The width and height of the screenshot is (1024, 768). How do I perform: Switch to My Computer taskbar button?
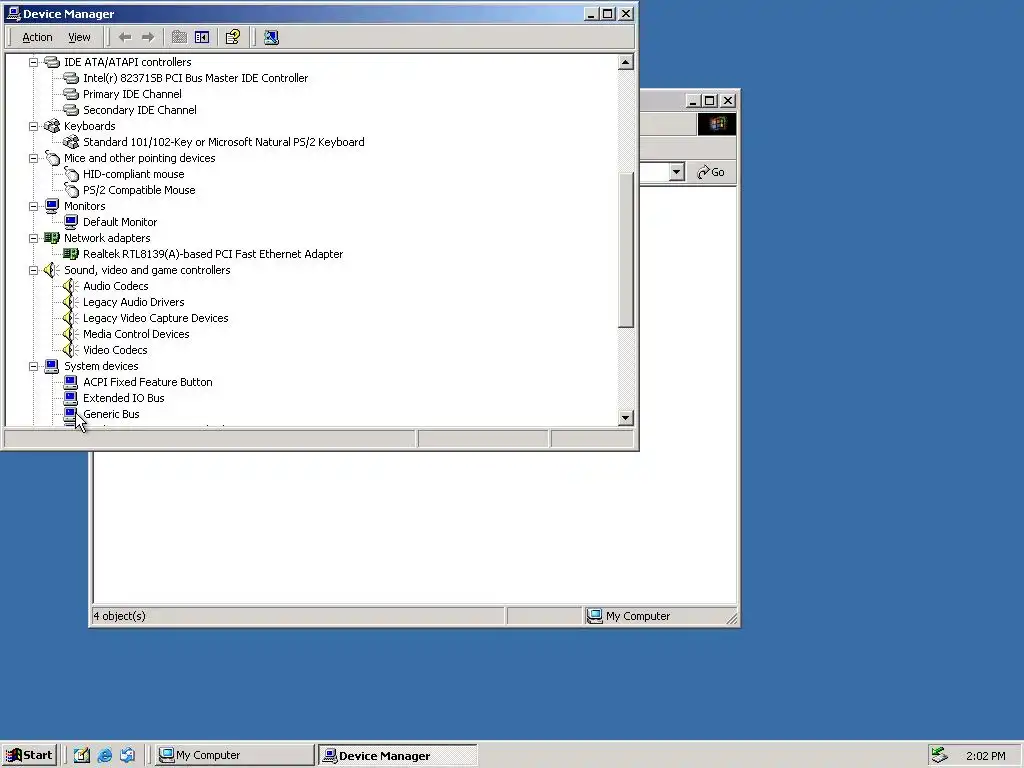(x=234, y=756)
